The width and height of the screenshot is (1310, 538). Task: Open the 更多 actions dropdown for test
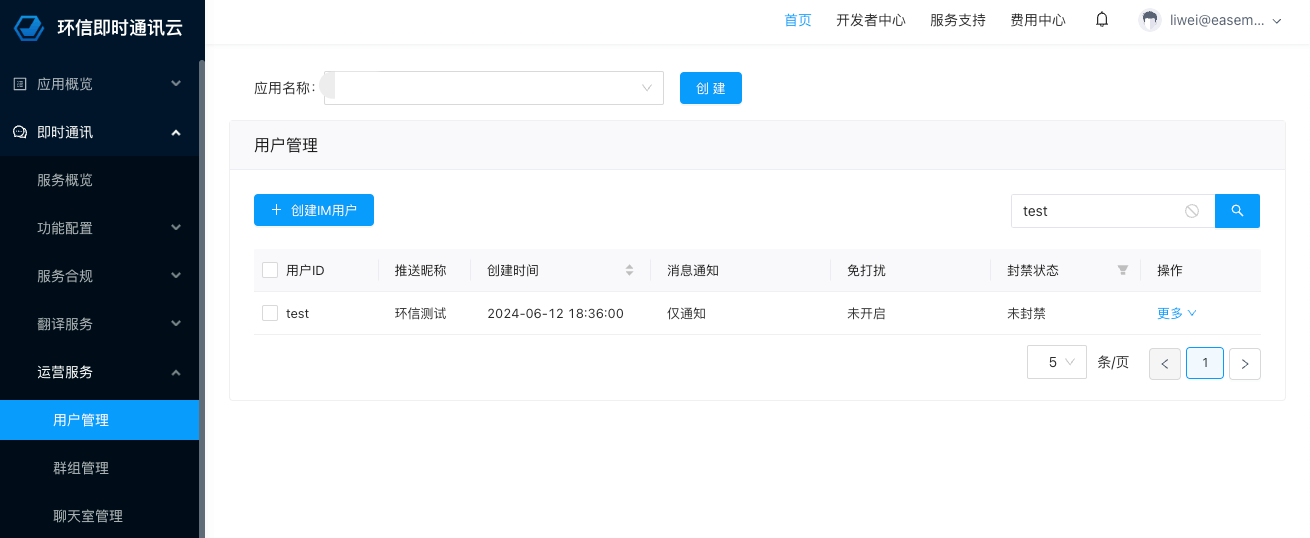[x=1177, y=313]
